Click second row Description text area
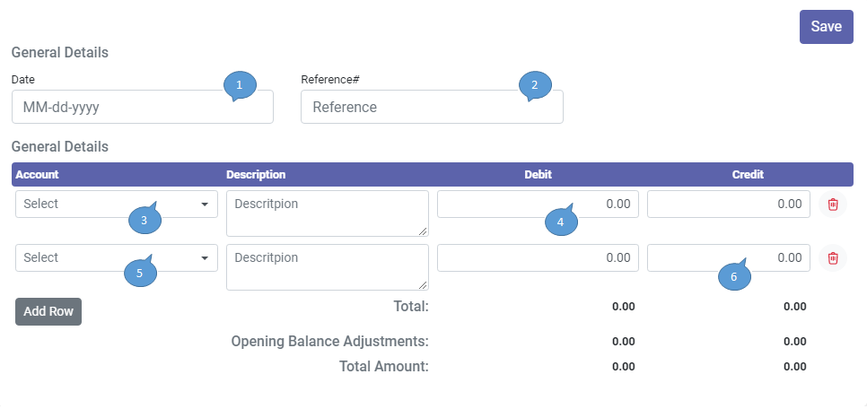 pyautogui.click(x=327, y=268)
